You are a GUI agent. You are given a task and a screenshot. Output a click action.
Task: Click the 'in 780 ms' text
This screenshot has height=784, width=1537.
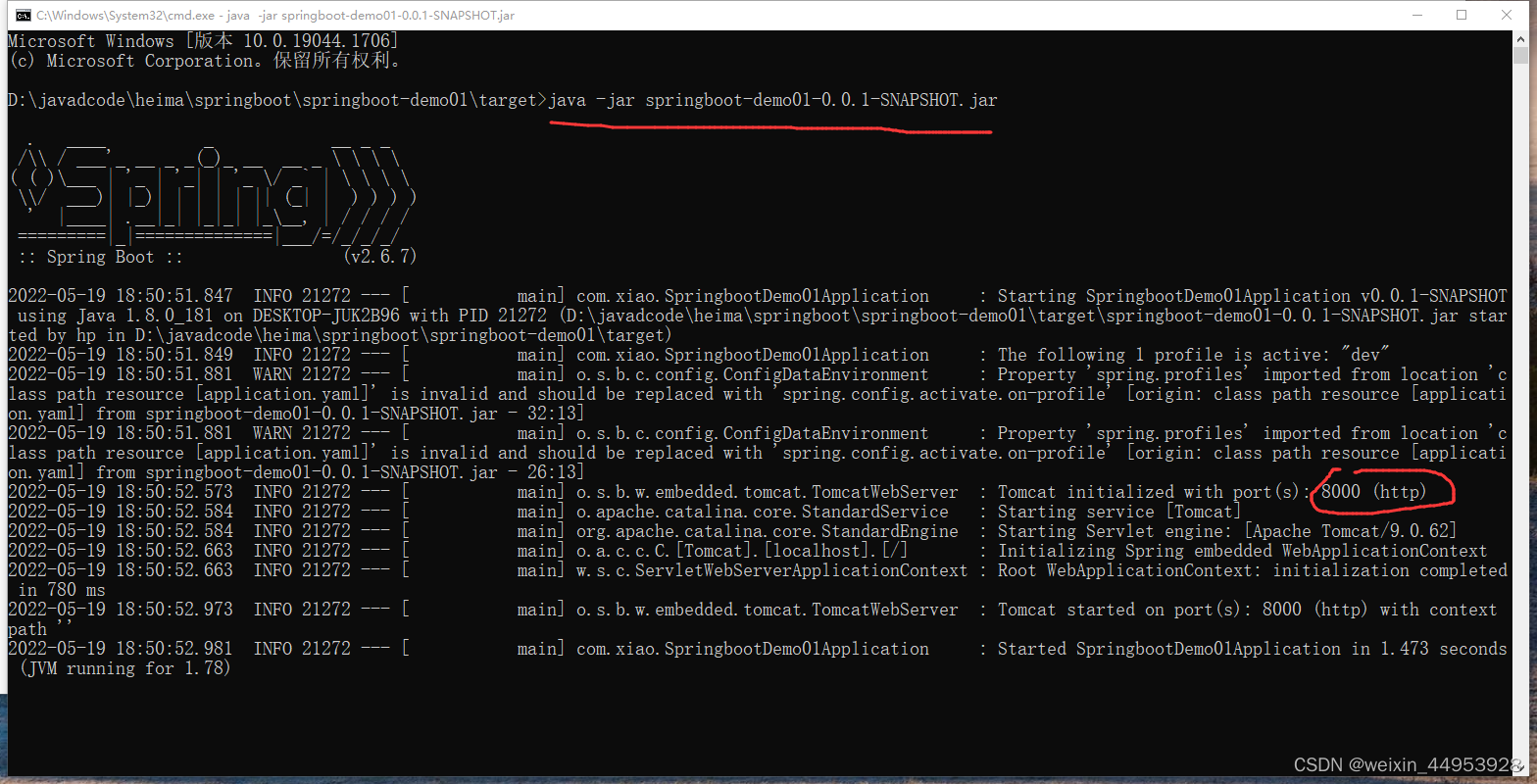coord(62,590)
